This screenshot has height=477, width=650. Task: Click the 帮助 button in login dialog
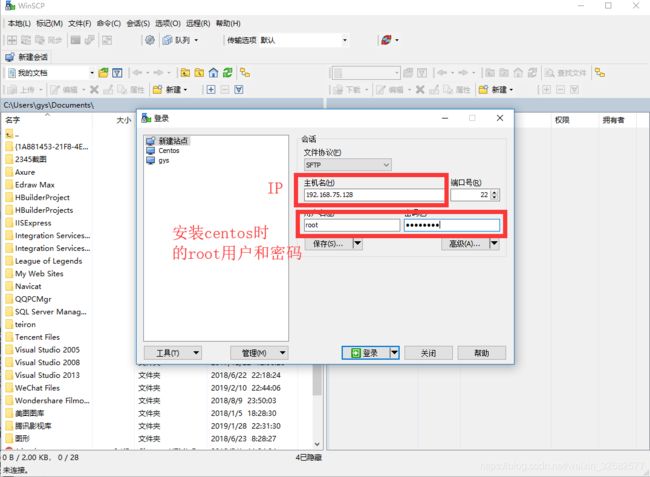pyautogui.click(x=482, y=353)
